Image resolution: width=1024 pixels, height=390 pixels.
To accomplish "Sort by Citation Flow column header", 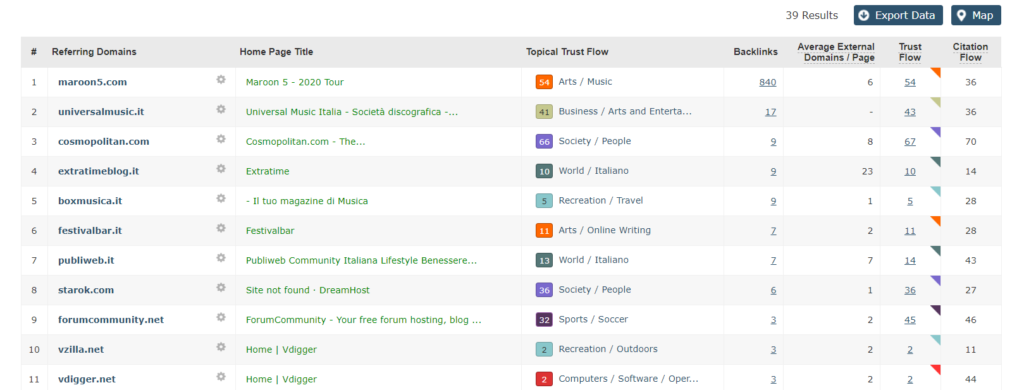I will (x=970, y=52).
